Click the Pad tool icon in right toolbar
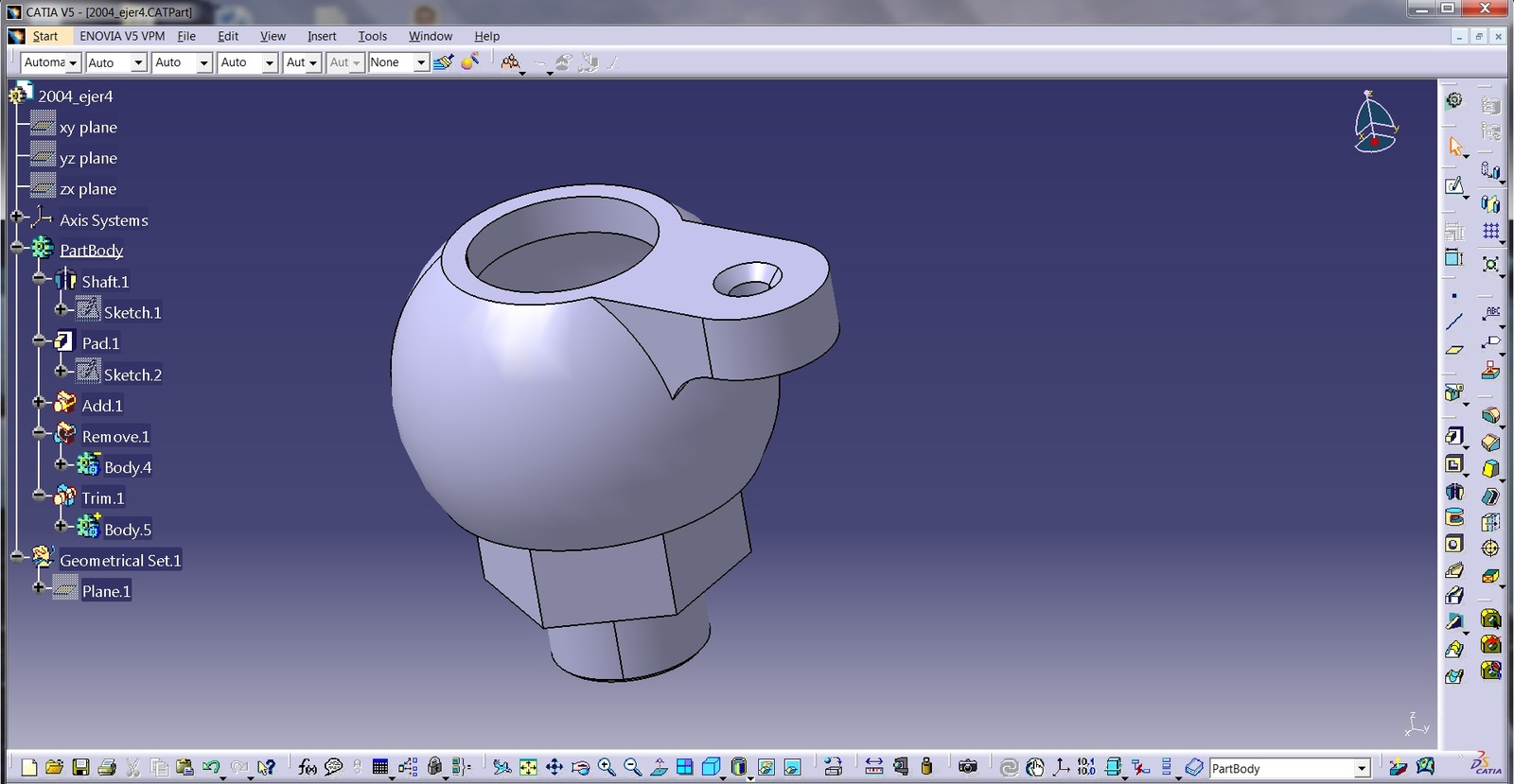 point(1454,436)
